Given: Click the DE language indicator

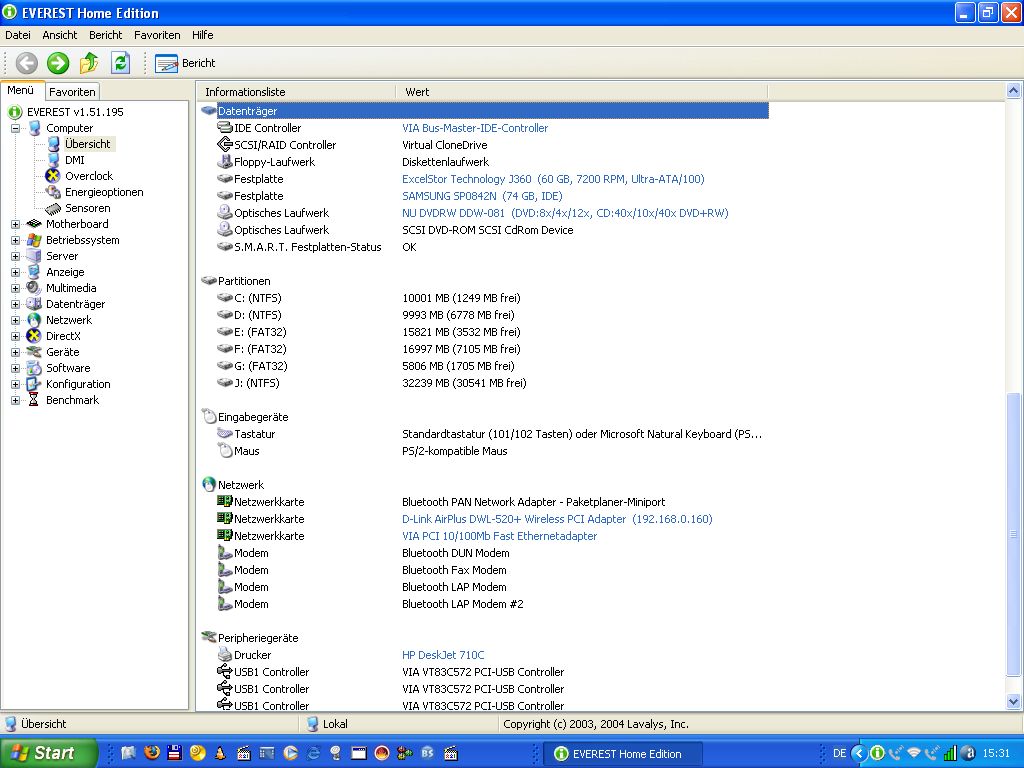Looking at the screenshot, I should coord(839,753).
